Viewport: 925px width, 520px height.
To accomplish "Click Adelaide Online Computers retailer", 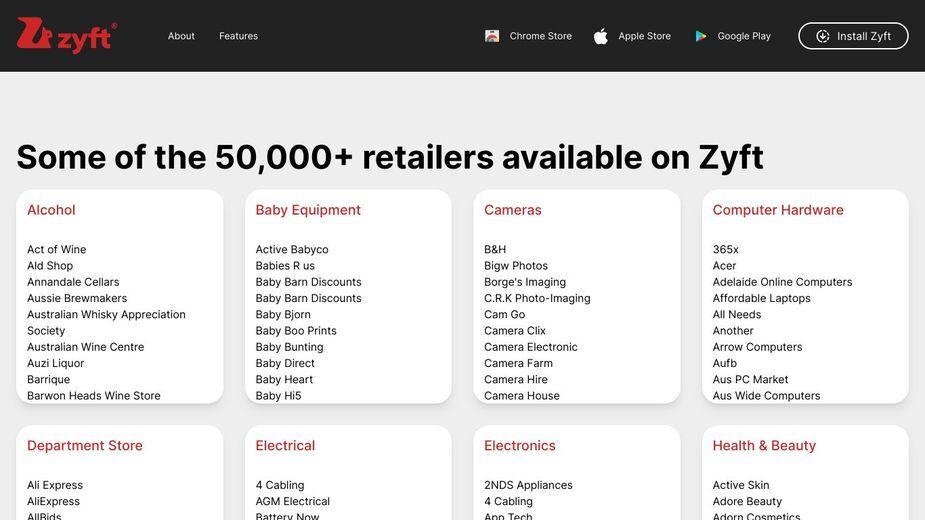I will coord(782,282).
